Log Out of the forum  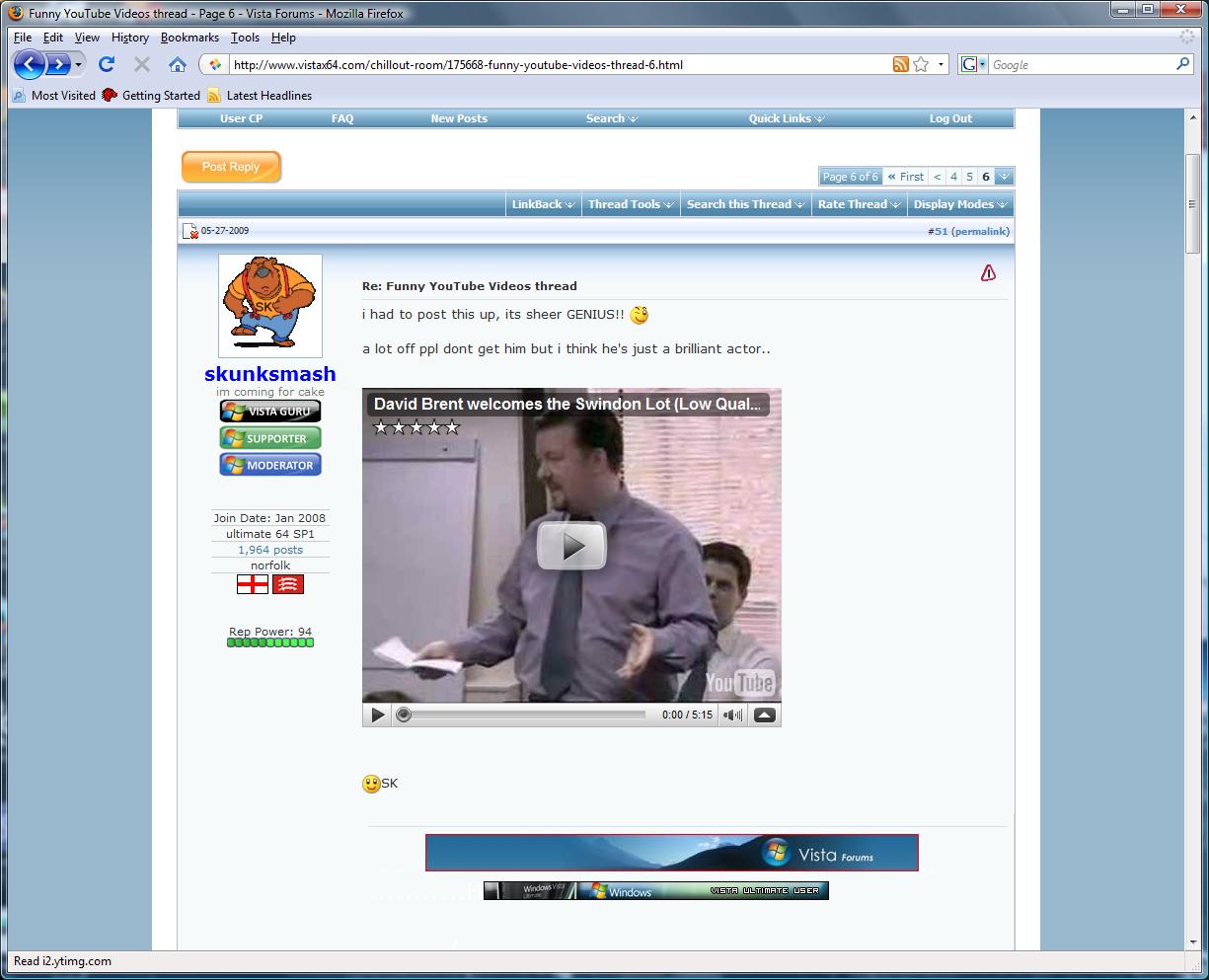click(x=950, y=118)
